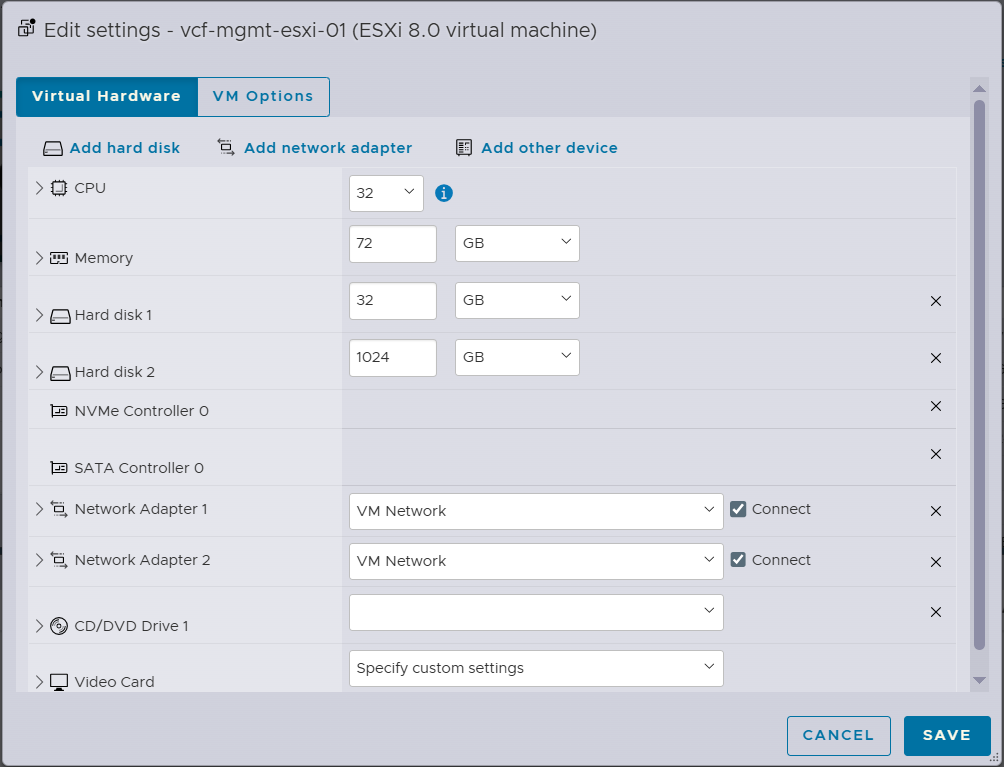Click the CPU info icon
Image resolution: width=1004 pixels, height=767 pixels.
point(444,193)
